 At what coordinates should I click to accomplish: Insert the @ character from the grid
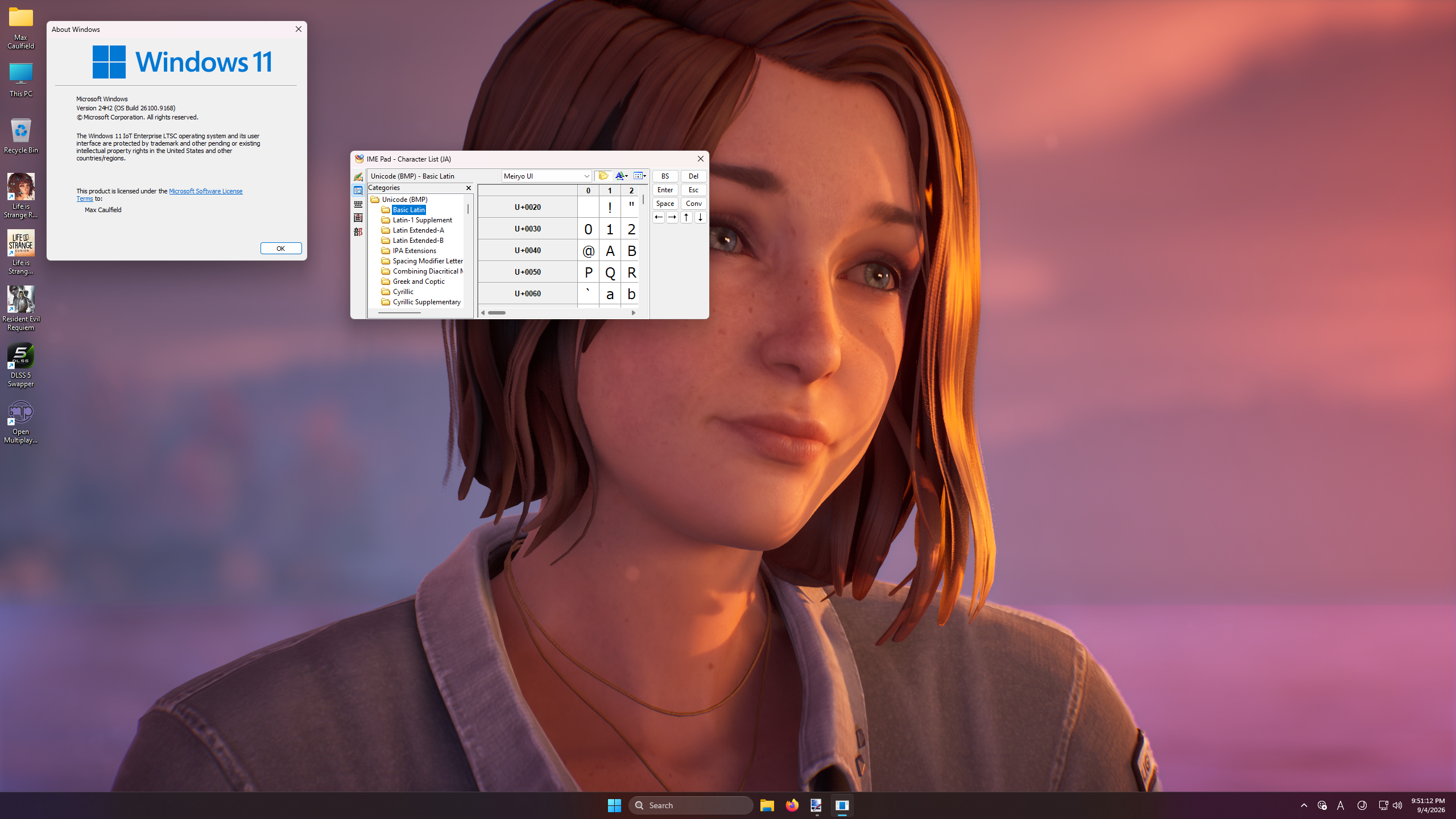[588, 250]
